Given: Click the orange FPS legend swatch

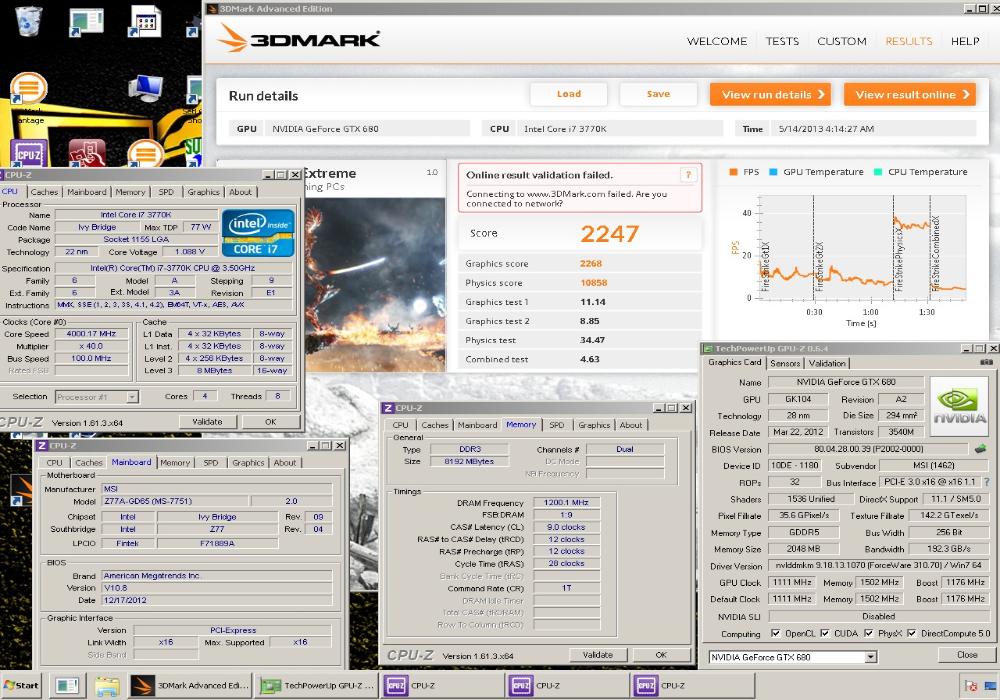Looking at the screenshot, I should point(733,171).
